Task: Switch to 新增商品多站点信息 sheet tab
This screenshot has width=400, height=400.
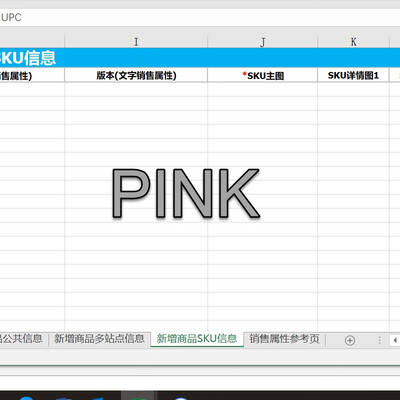Action: tap(99, 339)
